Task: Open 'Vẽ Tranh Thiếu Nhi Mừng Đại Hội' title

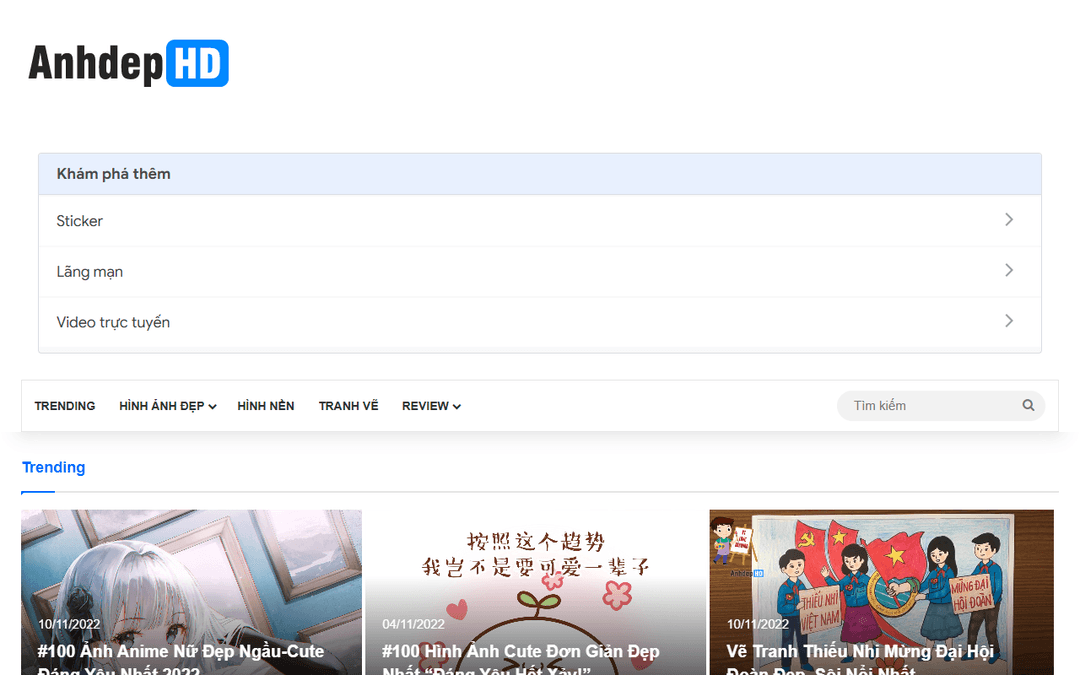Action: point(860,660)
